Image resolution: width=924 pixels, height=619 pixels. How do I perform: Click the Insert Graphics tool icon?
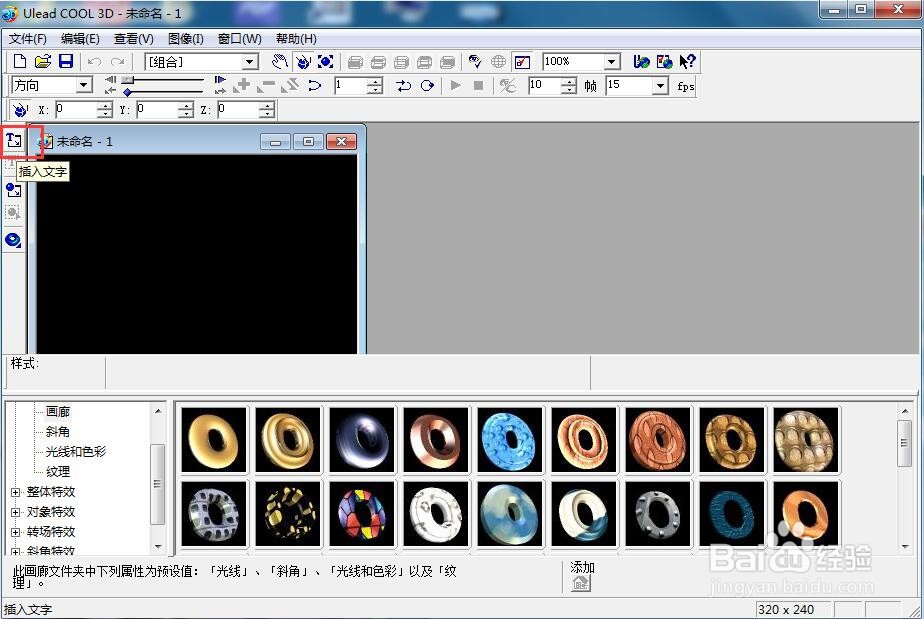tap(14, 190)
